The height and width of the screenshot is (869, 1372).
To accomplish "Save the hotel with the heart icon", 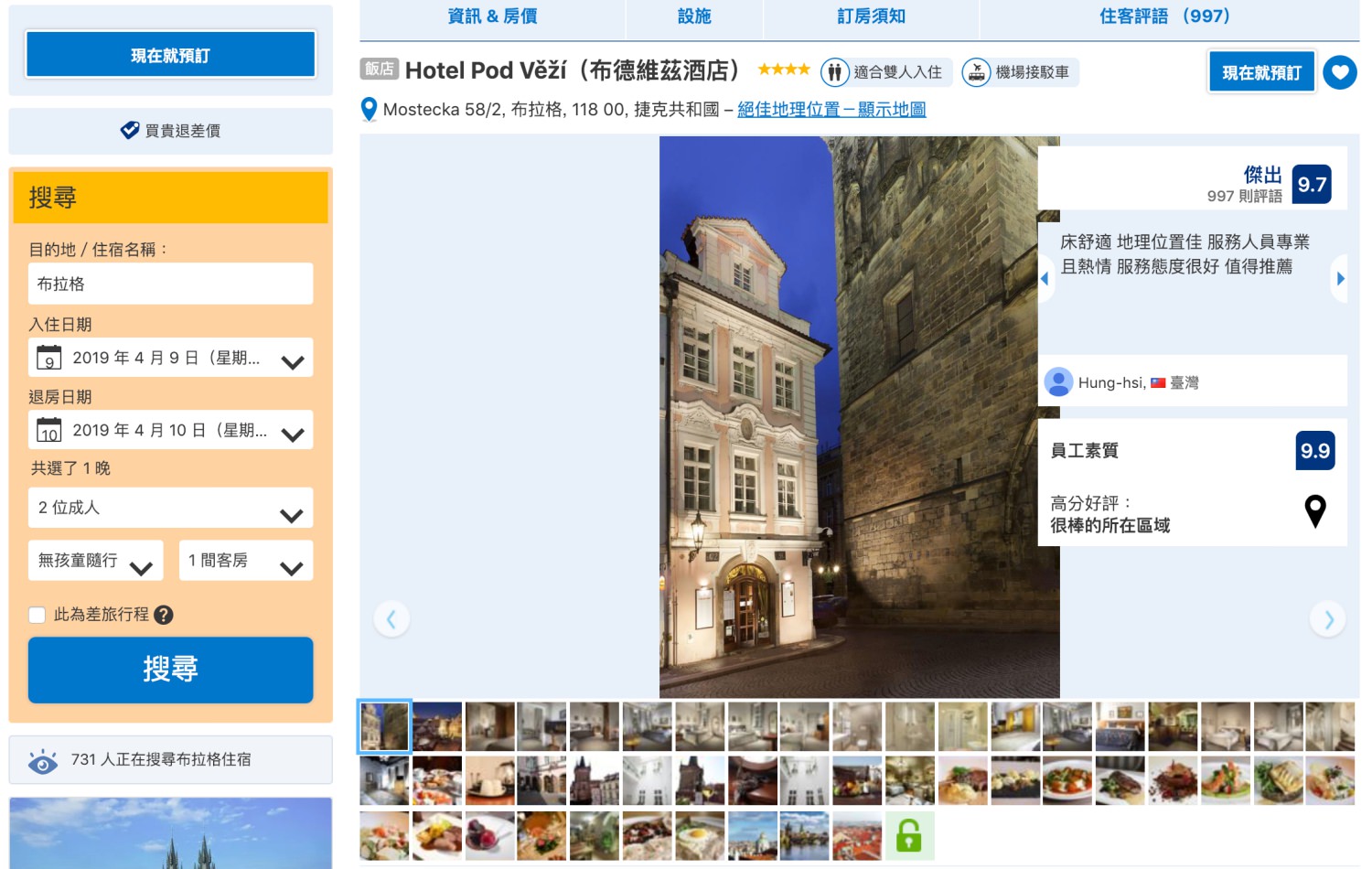I will click(x=1340, y=72).
